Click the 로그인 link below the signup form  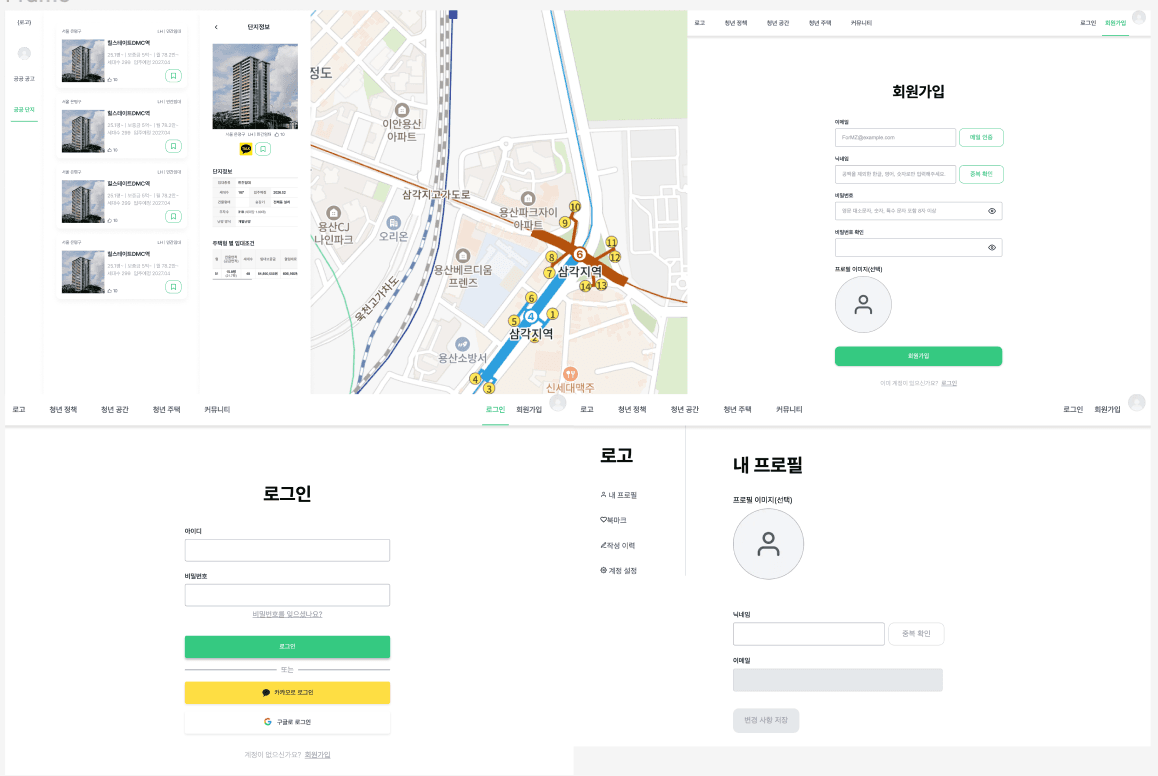coord(949,383)
